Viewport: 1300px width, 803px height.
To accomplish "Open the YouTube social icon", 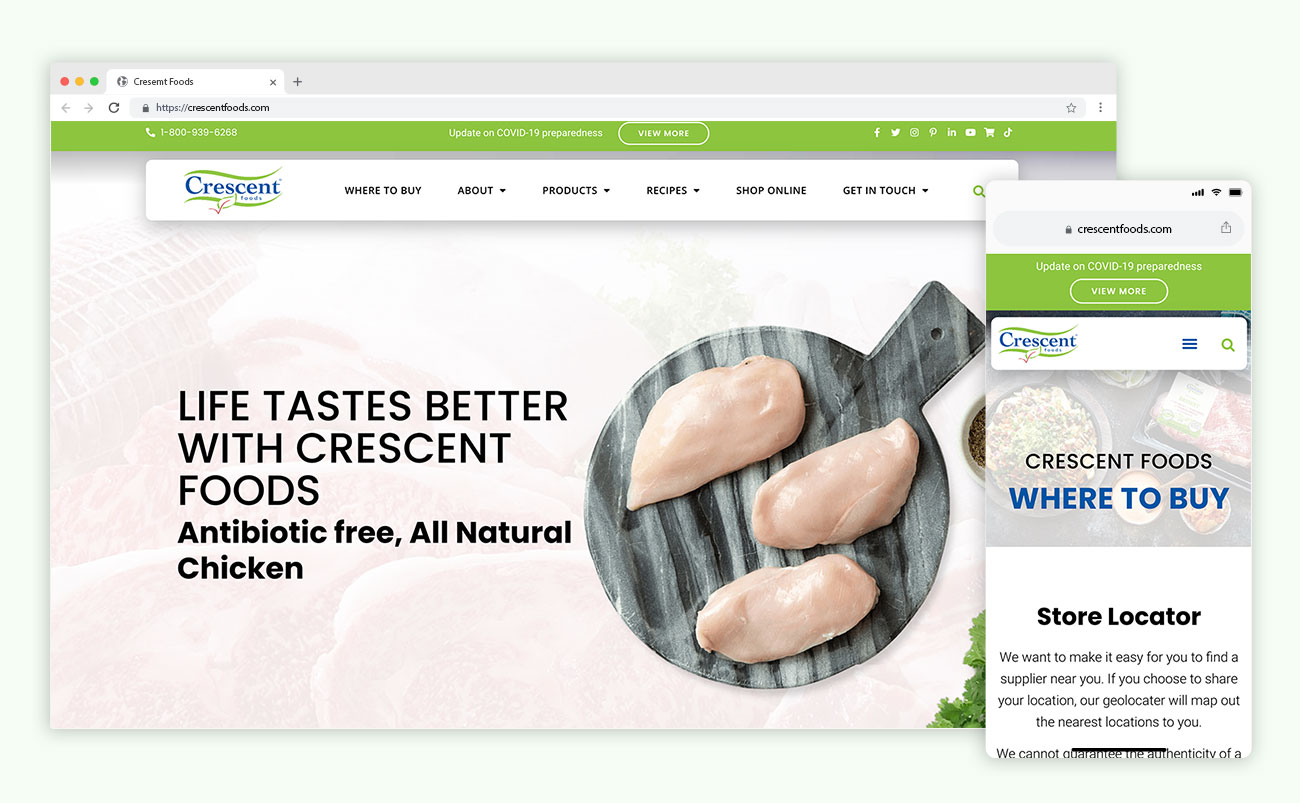I will [970, 133].
